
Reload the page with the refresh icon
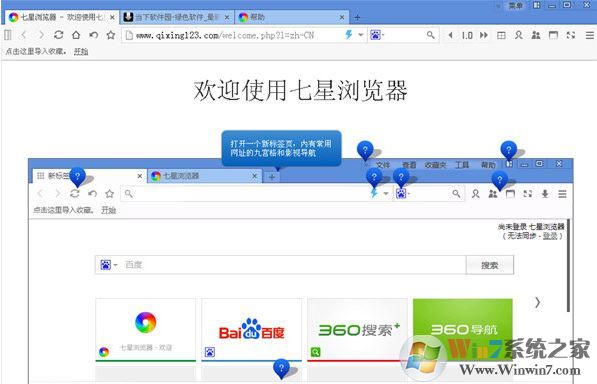click(x=59, y=35)
